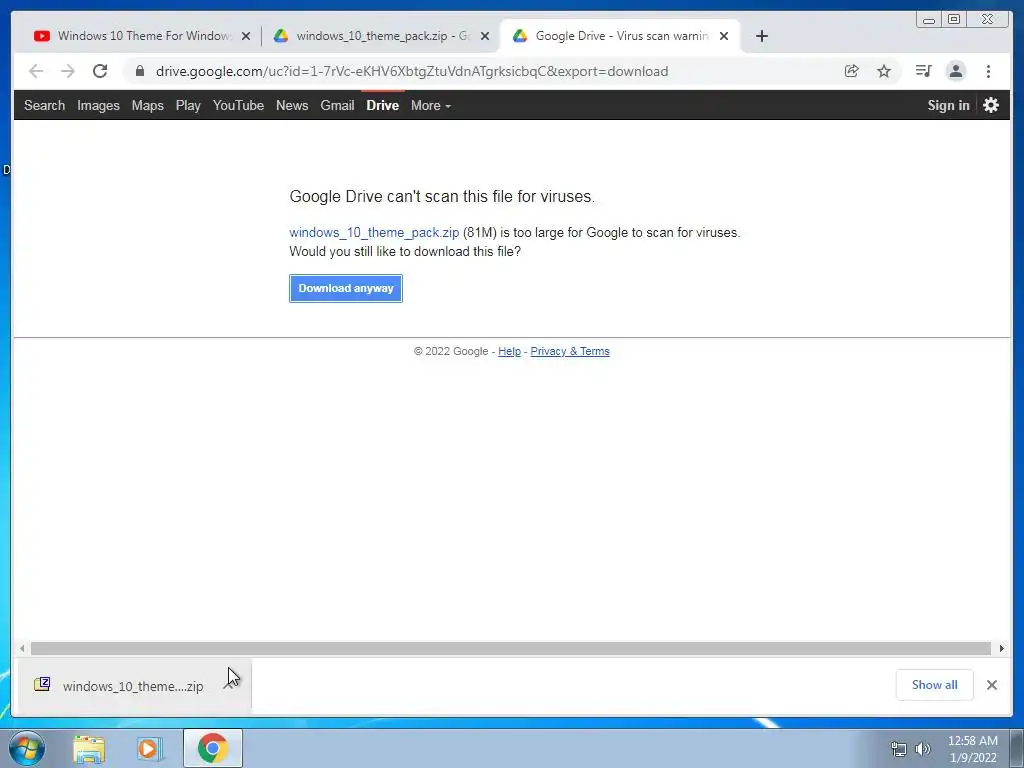Image resolution: width=1024 pixels, height=768 pixels.
Task: Open Images in the Google bar
Action: tap(98, 105)
